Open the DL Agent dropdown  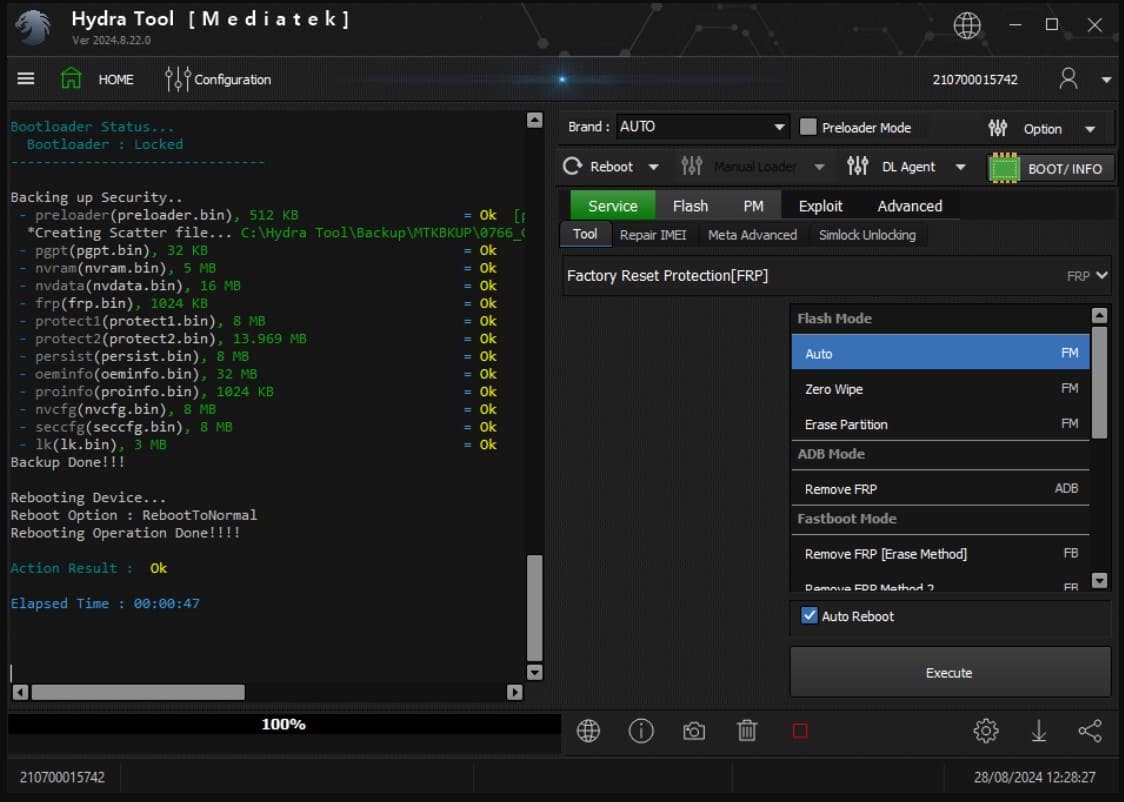point(959,167)
